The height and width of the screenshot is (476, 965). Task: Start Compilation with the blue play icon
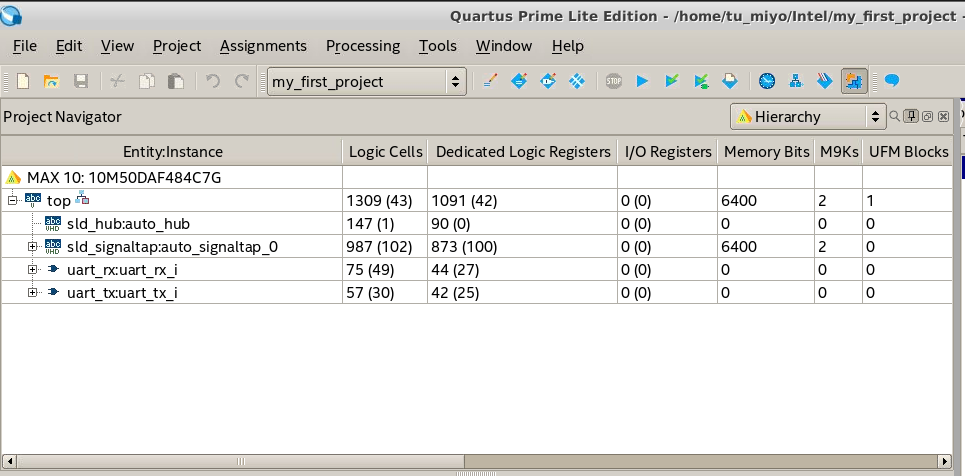coord(643,81)
